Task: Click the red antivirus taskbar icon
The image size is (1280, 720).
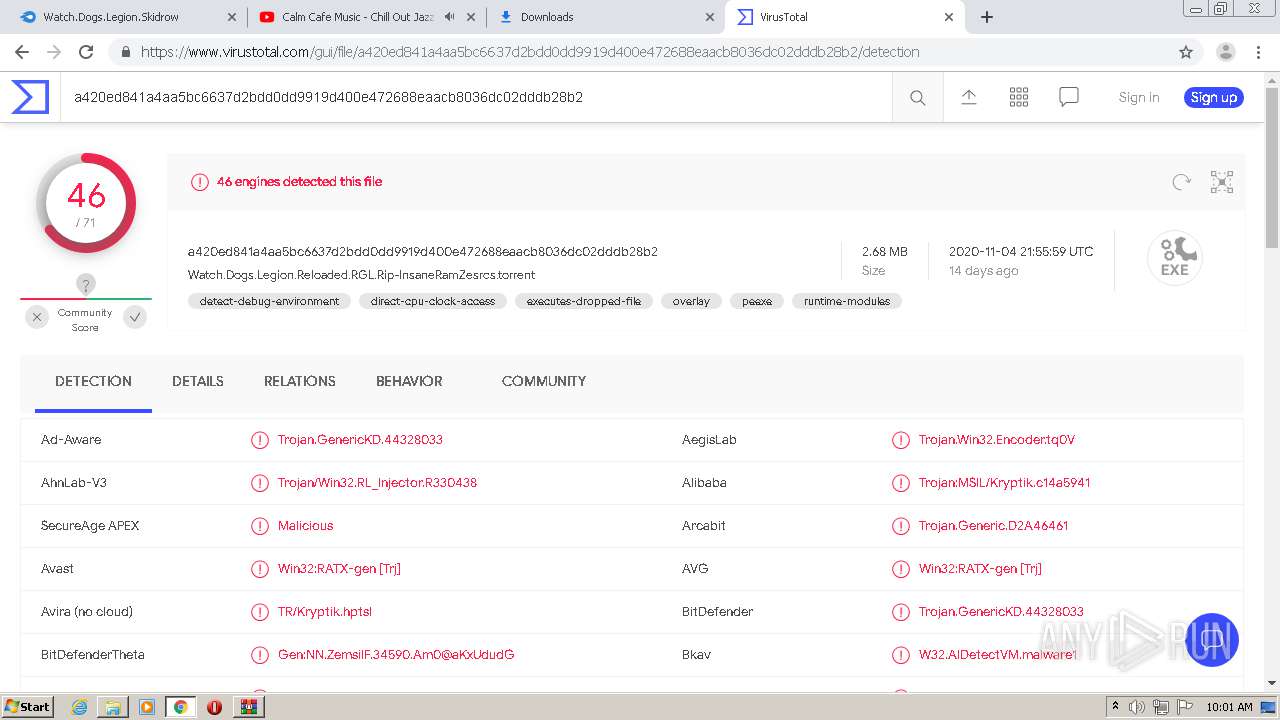Action: coord(214,707)
